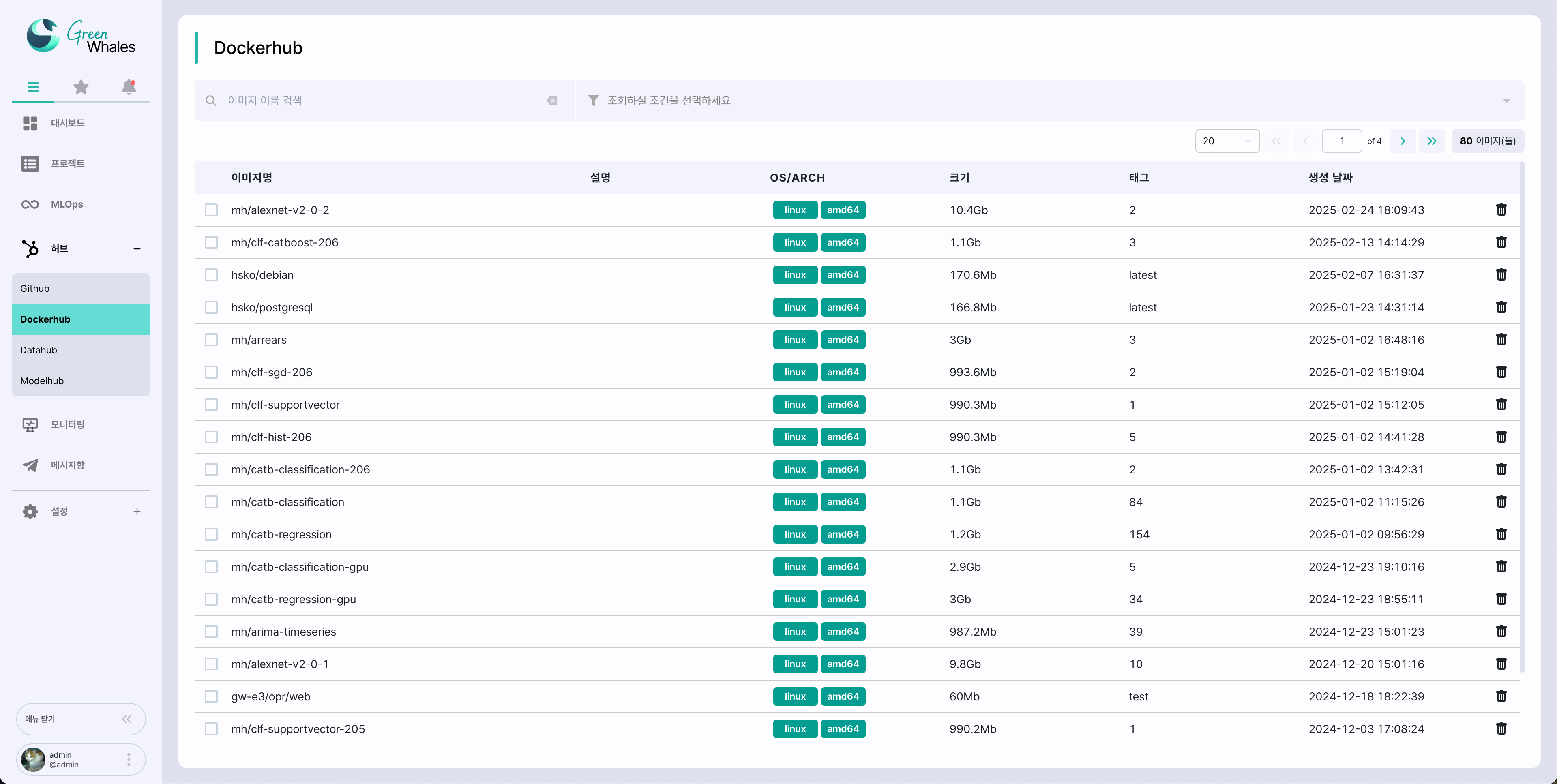
Task: Delete the mh/arima-timeseries image
Action: click(x=1501, y=632)
